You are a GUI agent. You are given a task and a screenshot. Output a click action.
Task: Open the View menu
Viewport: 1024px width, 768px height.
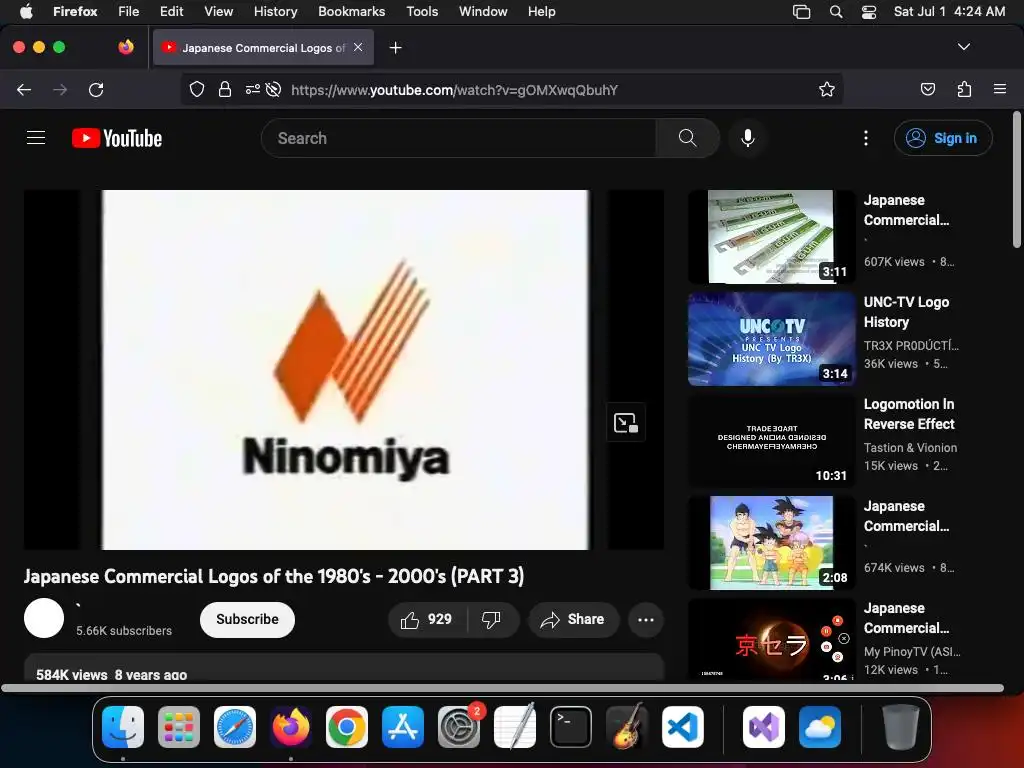tap(218, 12)
